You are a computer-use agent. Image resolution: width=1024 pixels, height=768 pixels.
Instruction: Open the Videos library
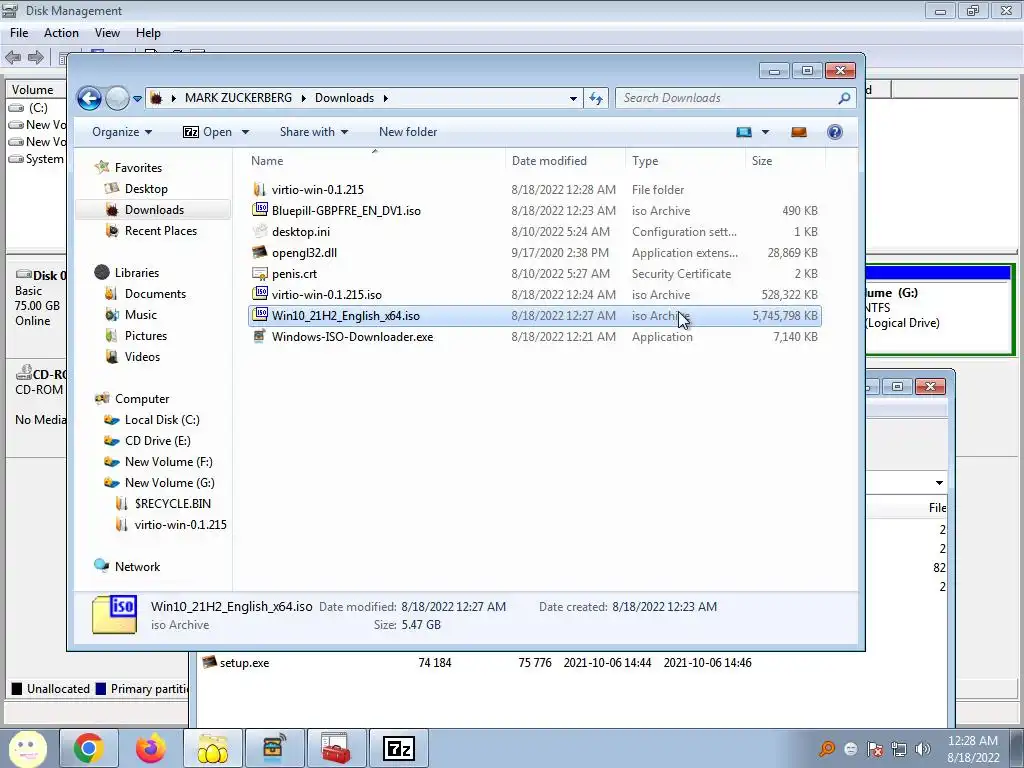tap(142, 357)
